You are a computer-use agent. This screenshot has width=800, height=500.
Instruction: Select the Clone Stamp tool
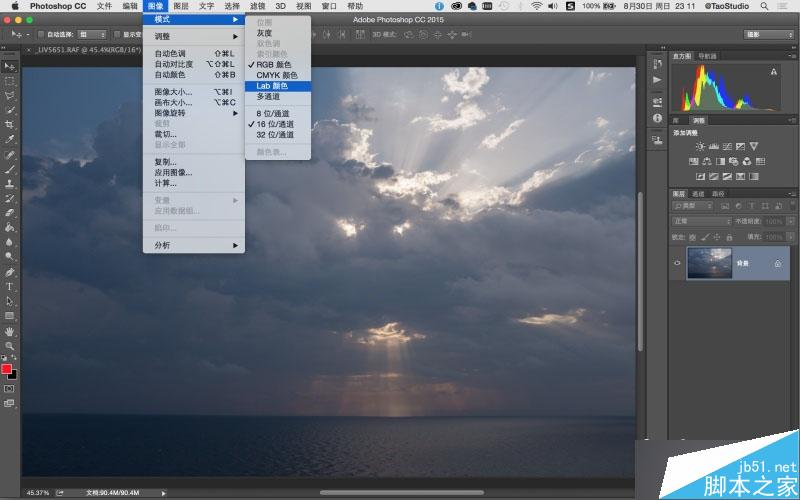tap(9, 184)
